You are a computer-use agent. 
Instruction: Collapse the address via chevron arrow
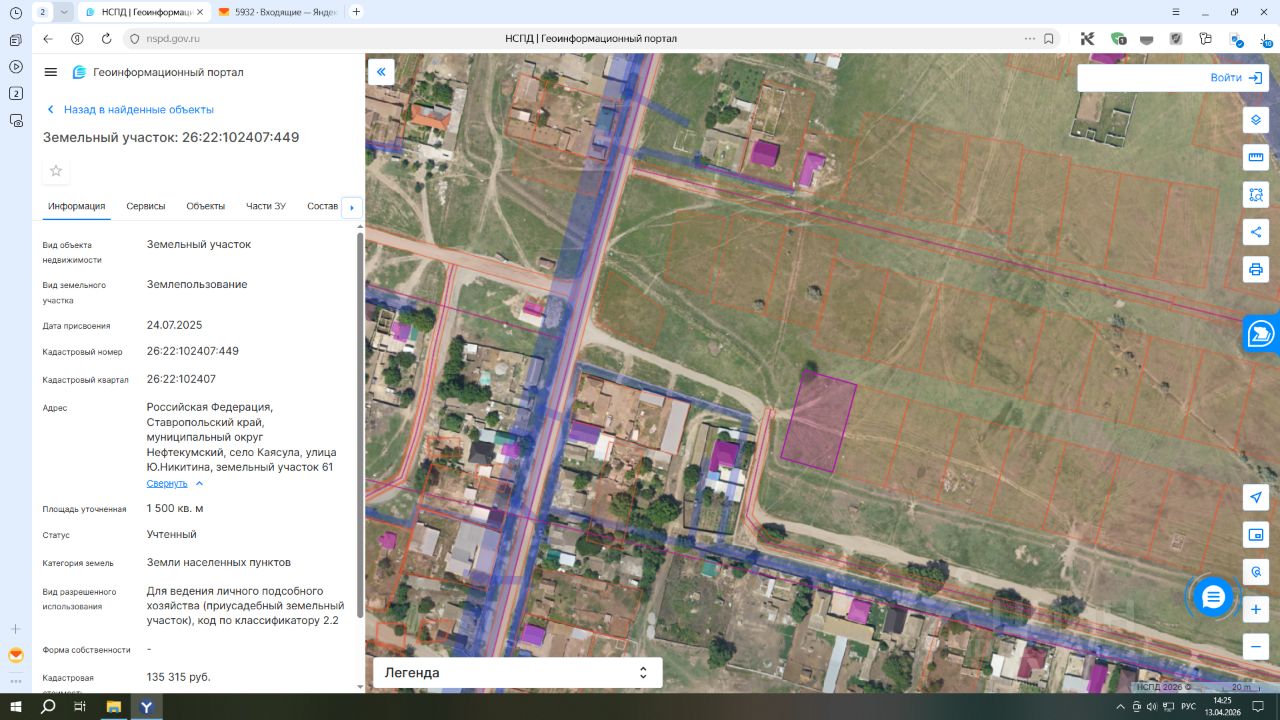click(199, 484)
